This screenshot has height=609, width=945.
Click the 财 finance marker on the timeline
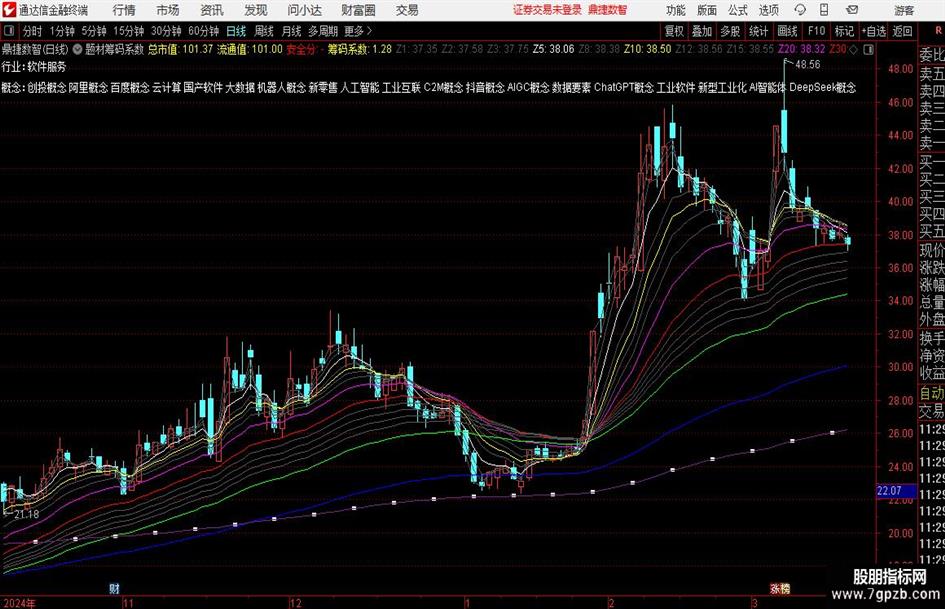tap(115, 588)
